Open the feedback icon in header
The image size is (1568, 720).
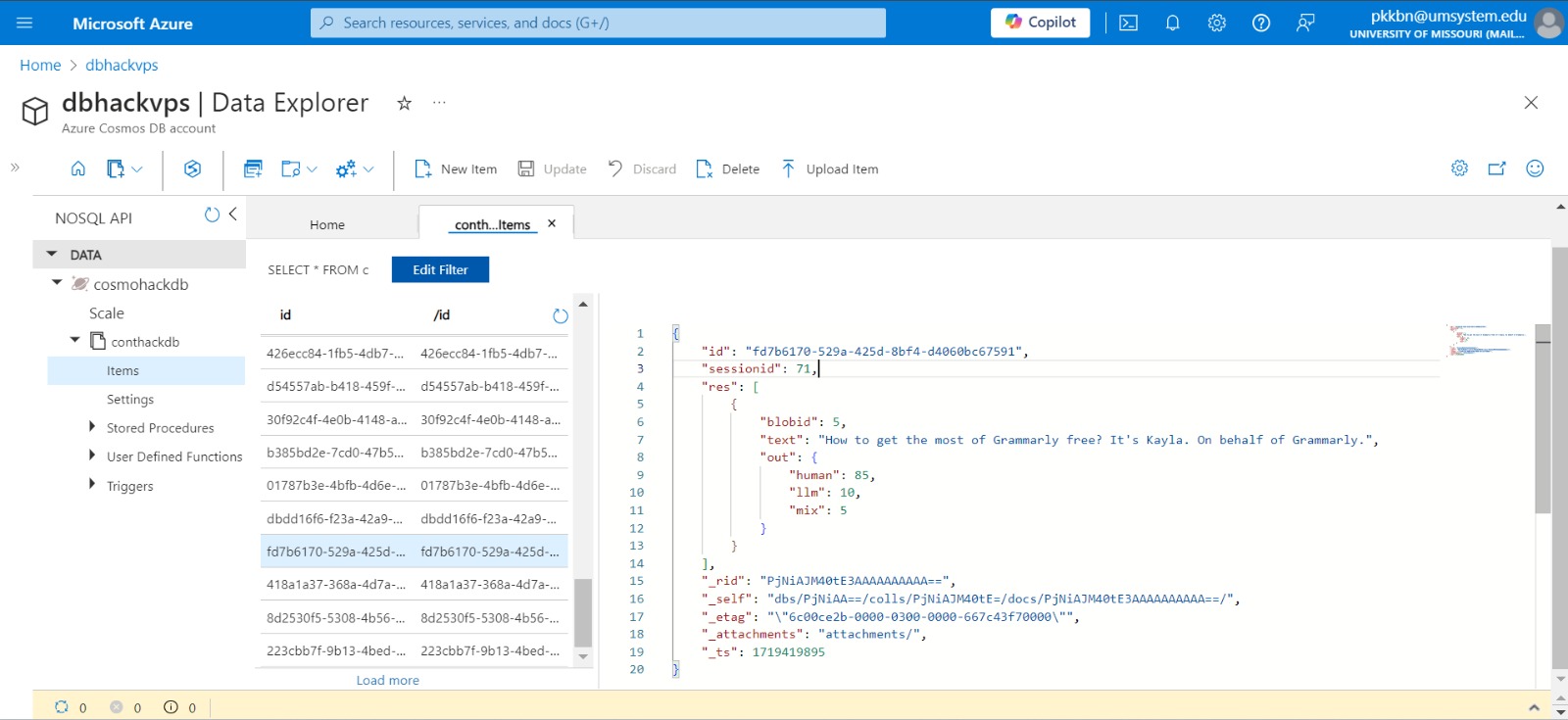point(1305,23)
